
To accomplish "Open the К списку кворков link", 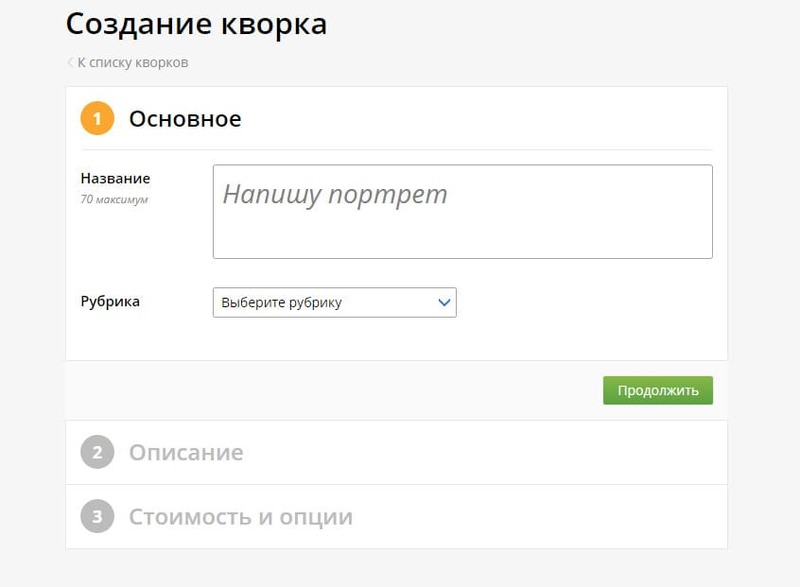I will point(132,62).
